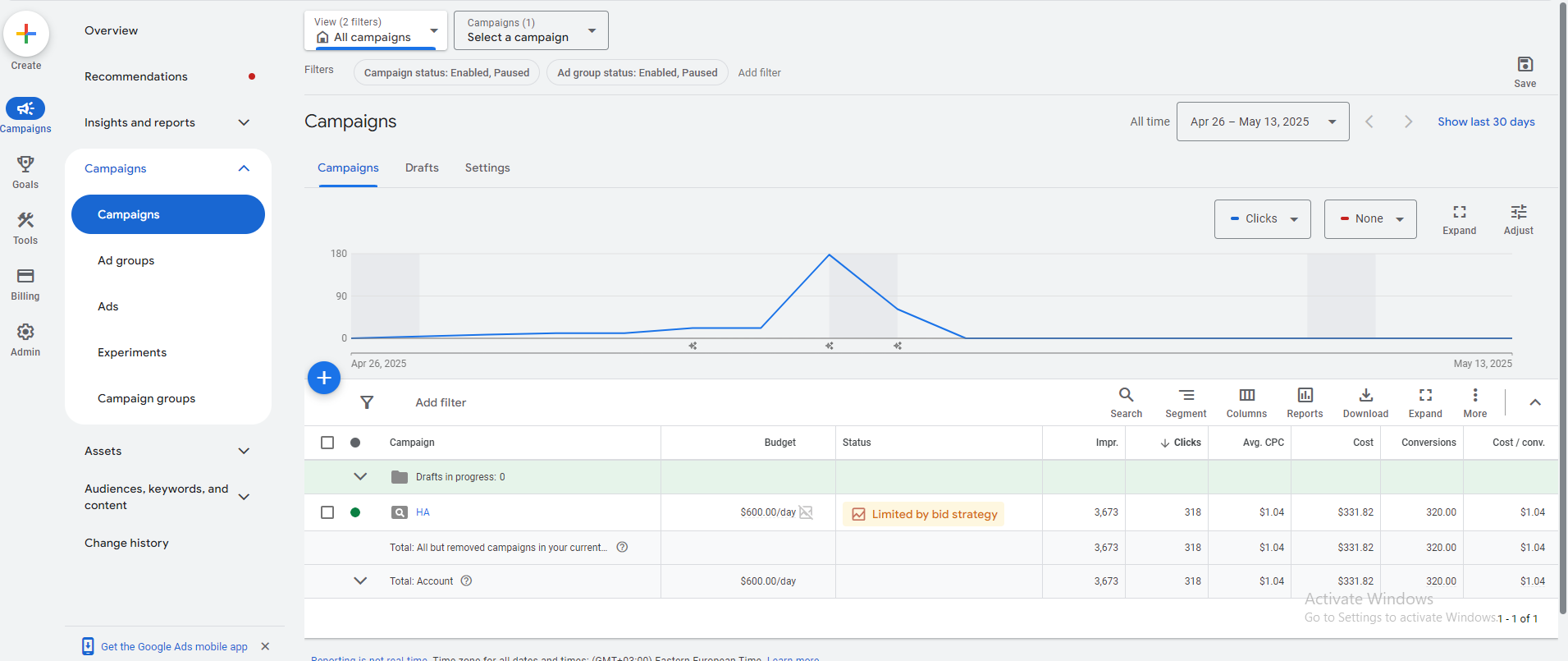Expand the Assets section
The height and width of the screenshot is (661, 1568).
[244, 451]
